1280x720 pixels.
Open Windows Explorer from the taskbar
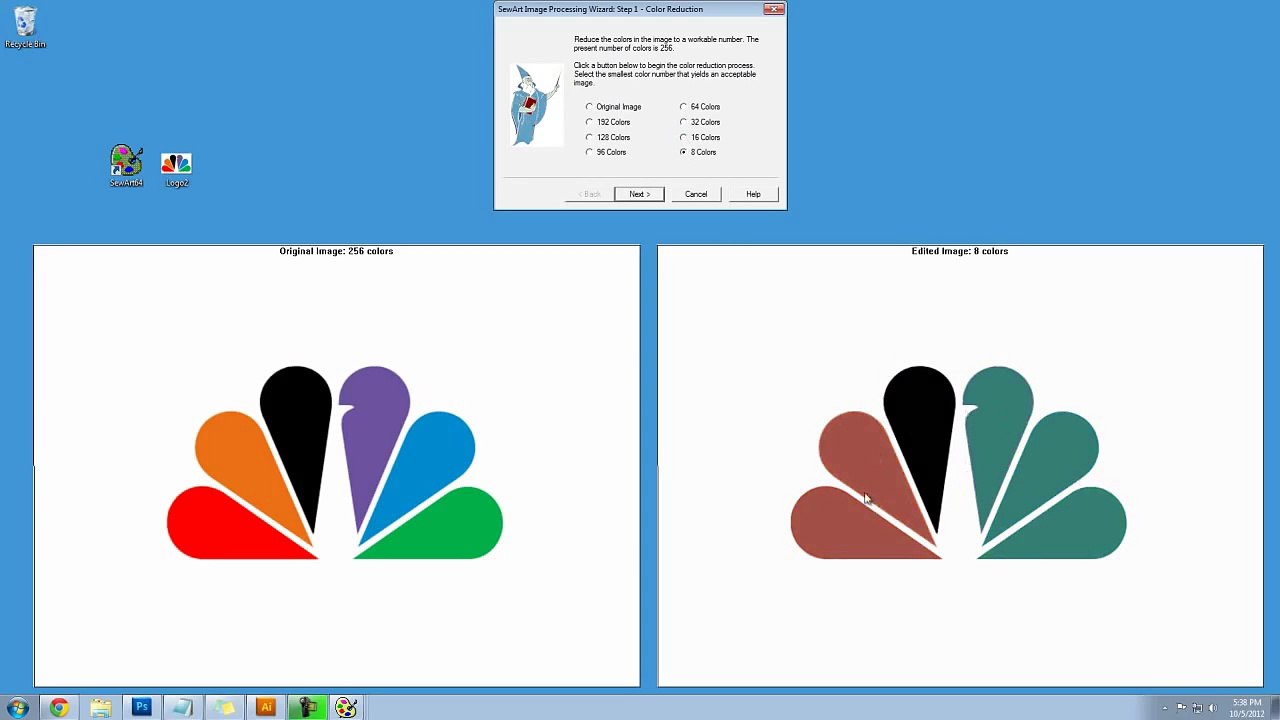coord(100,708)
